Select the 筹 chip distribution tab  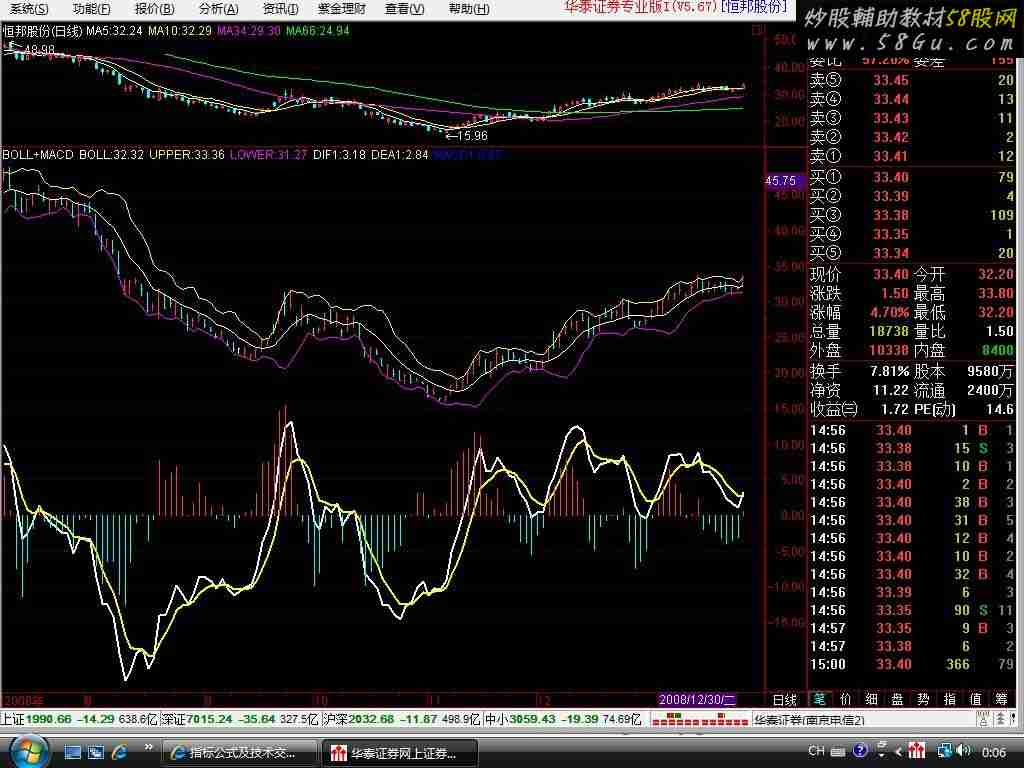[999, 699]
